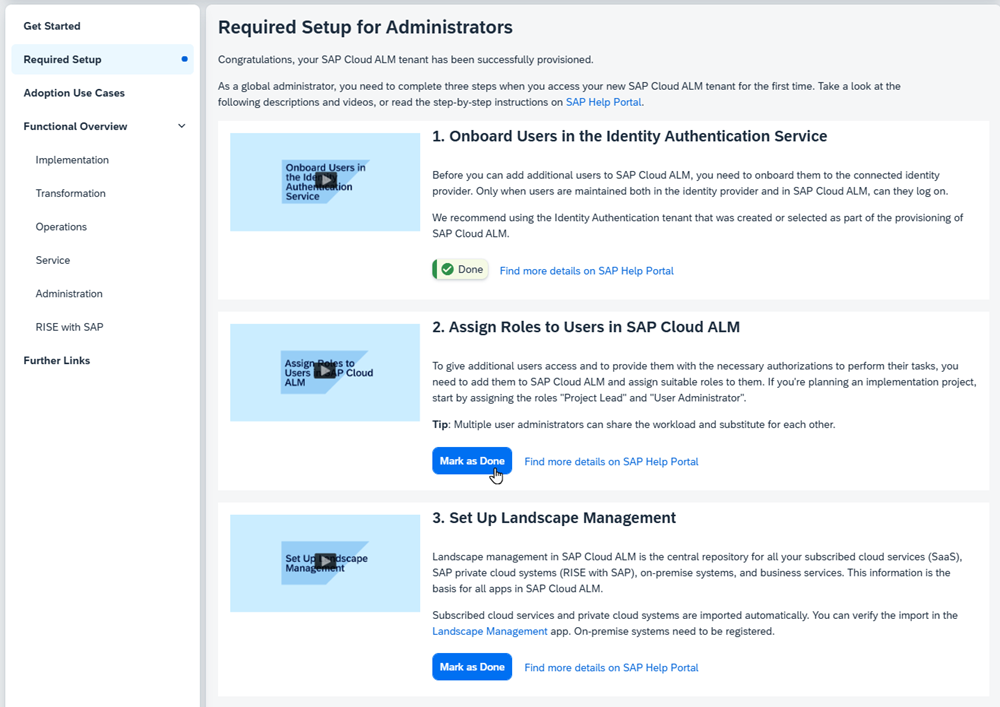Open Further Links in sidebar
This screenshot has height=707, width=1000.
[57, 361]
